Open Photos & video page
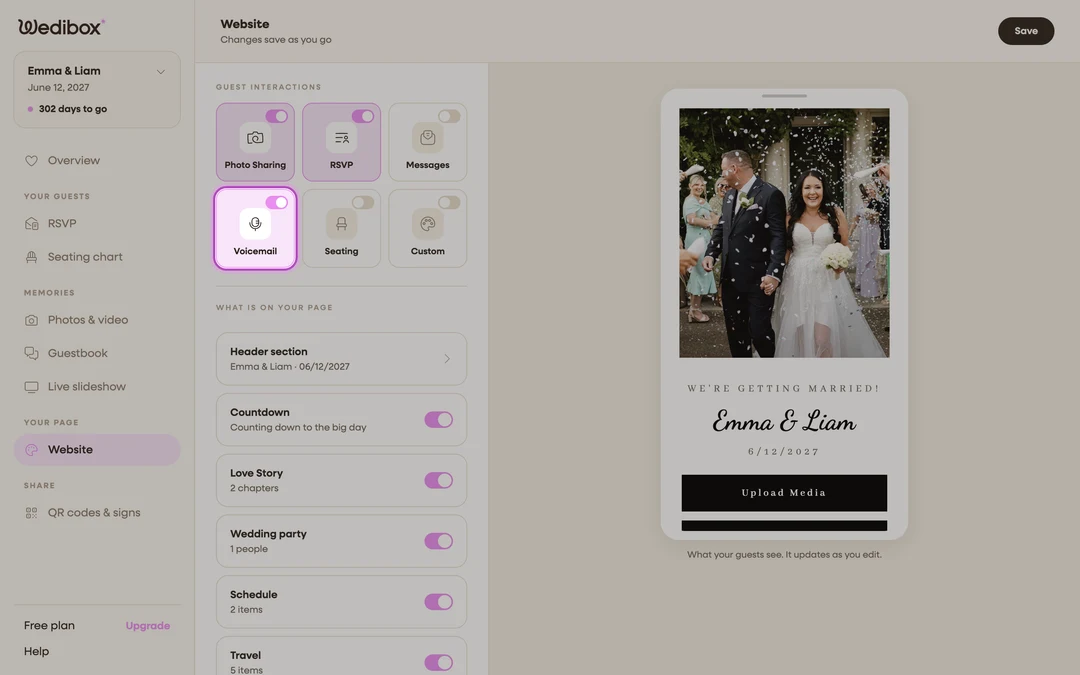Screen dimensions: 1080x675 97,320
